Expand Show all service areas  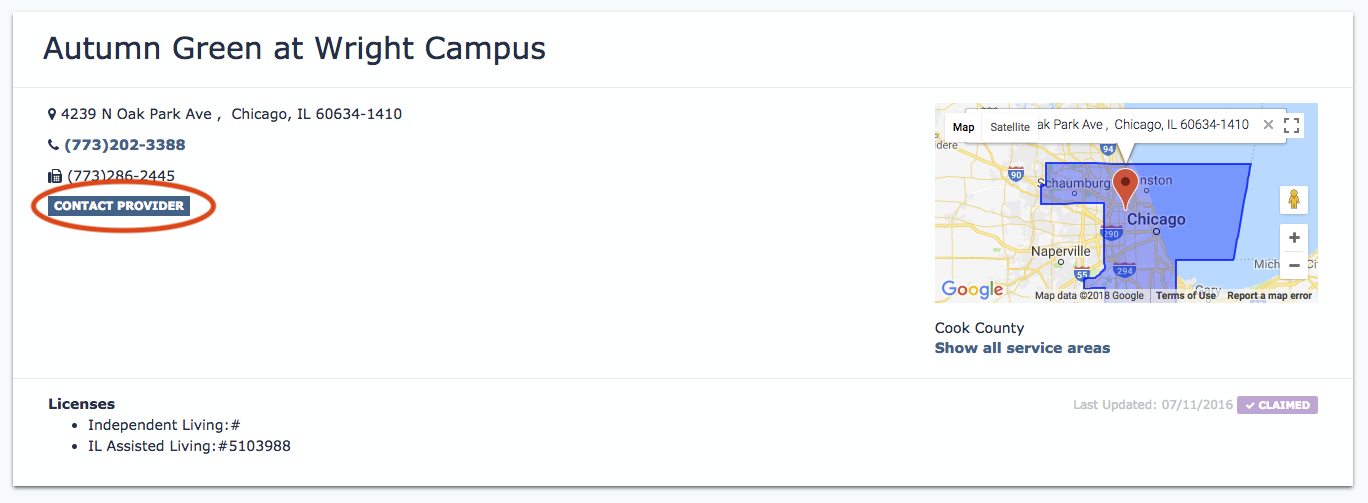[1022, 348]
